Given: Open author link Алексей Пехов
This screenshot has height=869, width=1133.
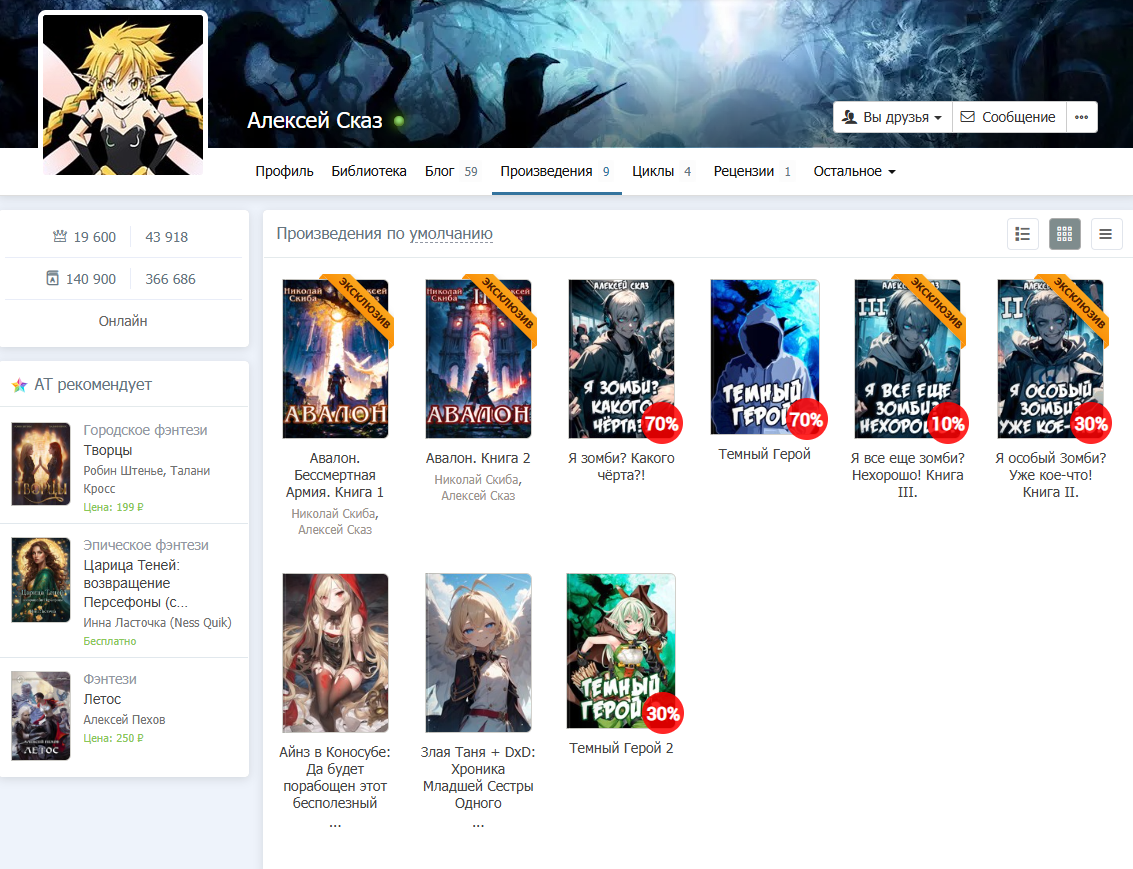Looking at the screenshot, I should pyautogui.click(x=124, y=719).
